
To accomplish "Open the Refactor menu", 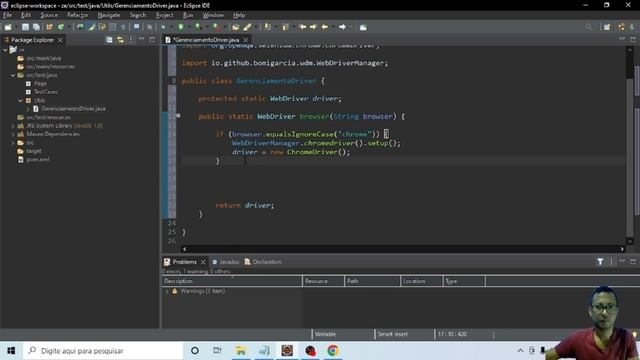I will tap(78, 15).
